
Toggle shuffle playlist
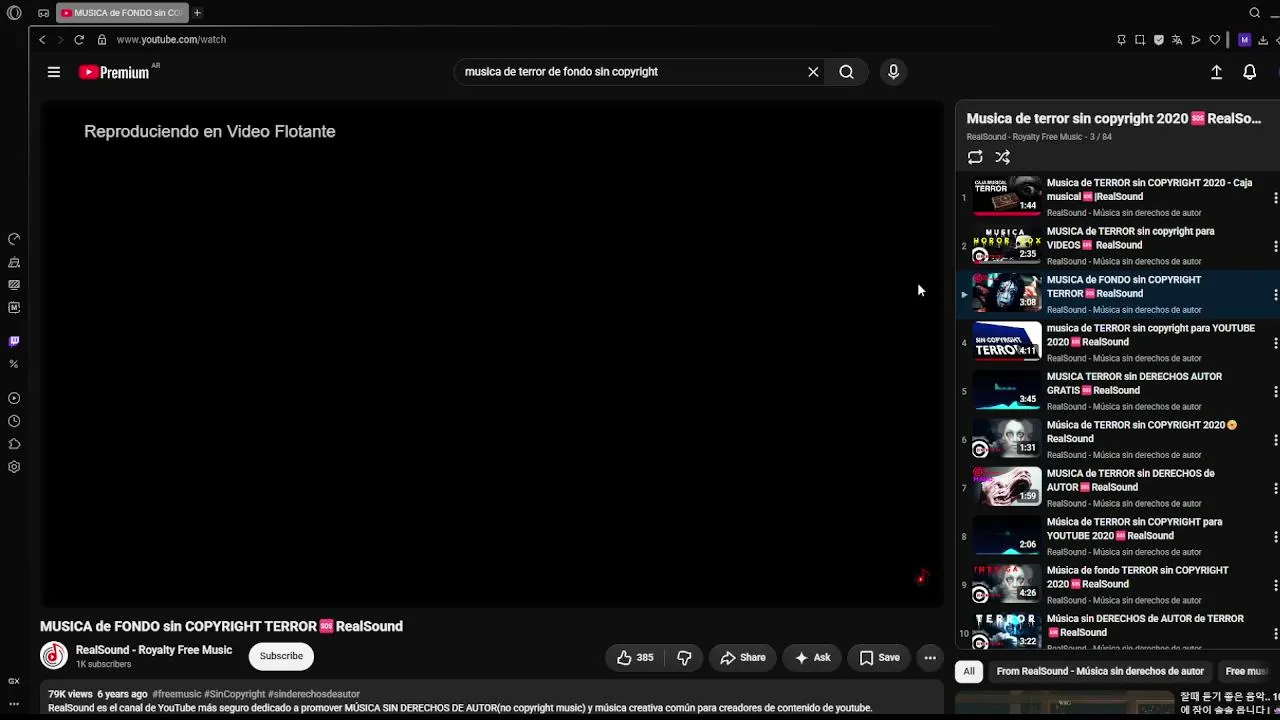pyautogui.click(x=1002, y=157)
